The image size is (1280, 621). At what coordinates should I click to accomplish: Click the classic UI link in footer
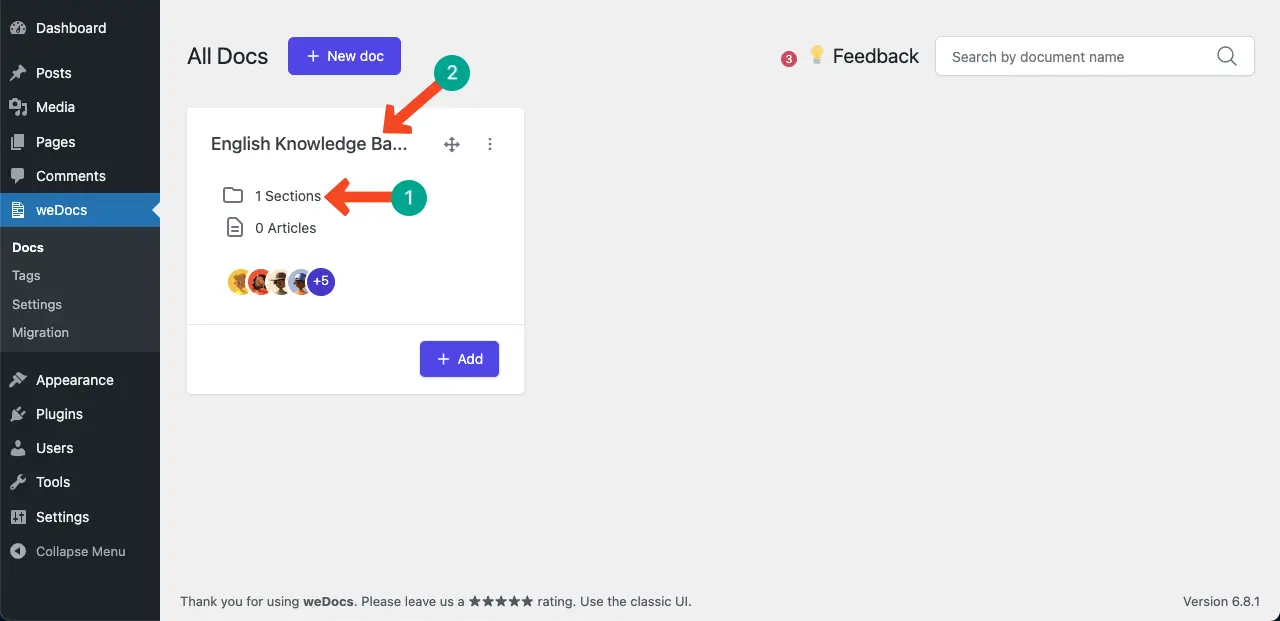653,602
